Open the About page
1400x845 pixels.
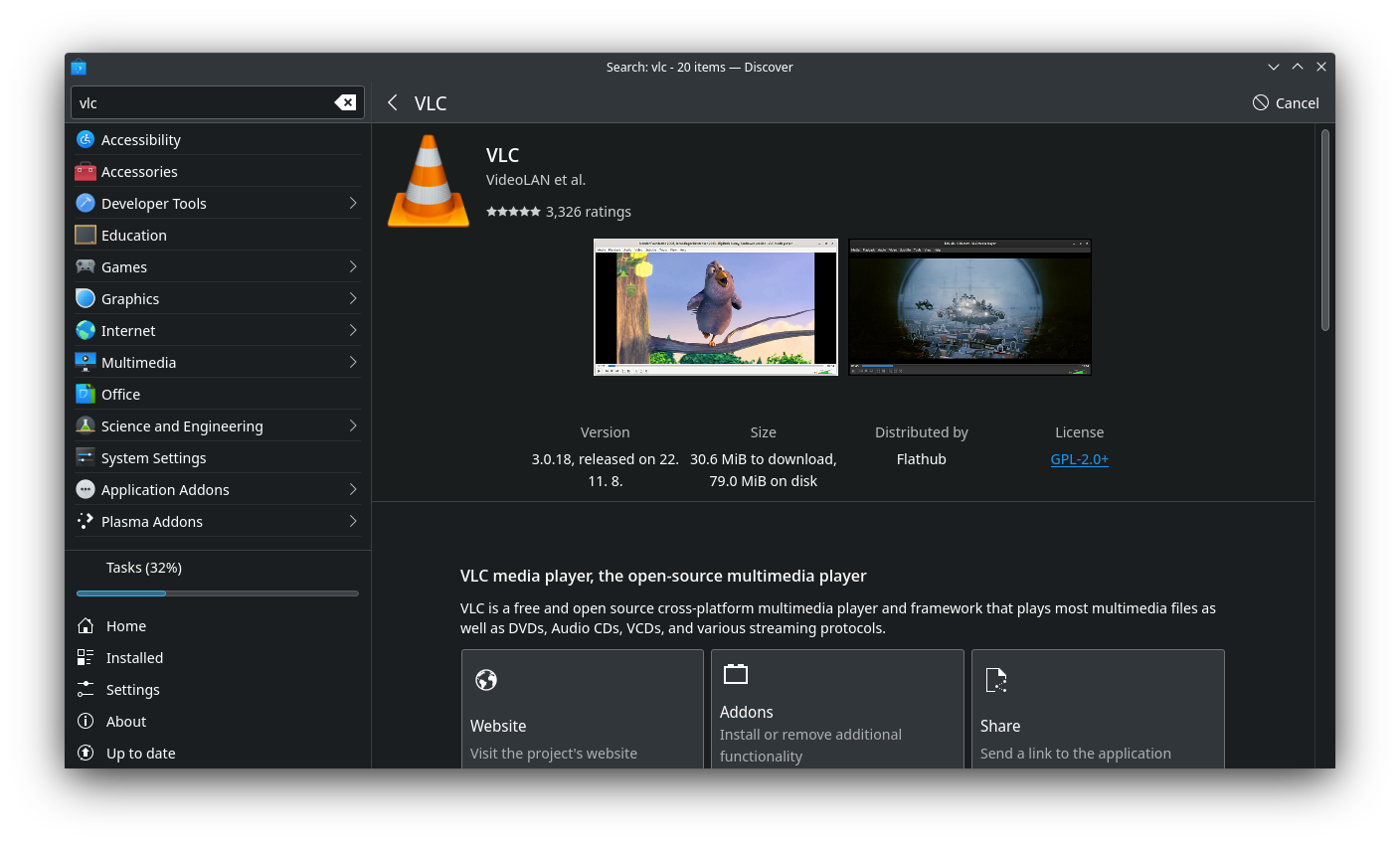point(218,721)
